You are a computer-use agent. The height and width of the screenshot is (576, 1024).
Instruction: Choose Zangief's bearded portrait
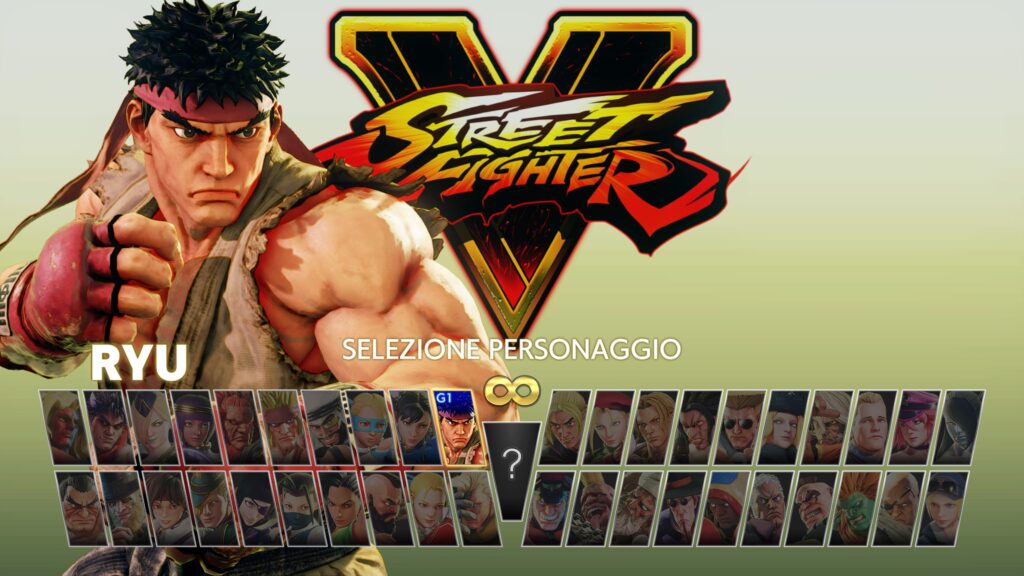(389, 509)
